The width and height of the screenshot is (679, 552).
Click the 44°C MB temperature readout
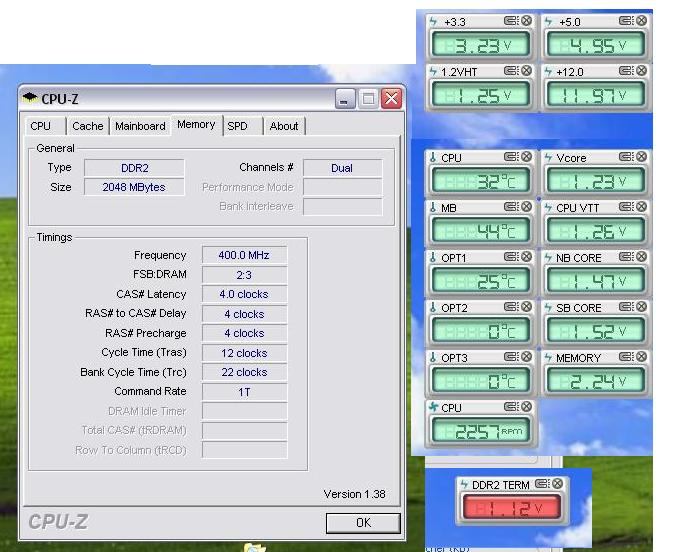click(481, 231)
